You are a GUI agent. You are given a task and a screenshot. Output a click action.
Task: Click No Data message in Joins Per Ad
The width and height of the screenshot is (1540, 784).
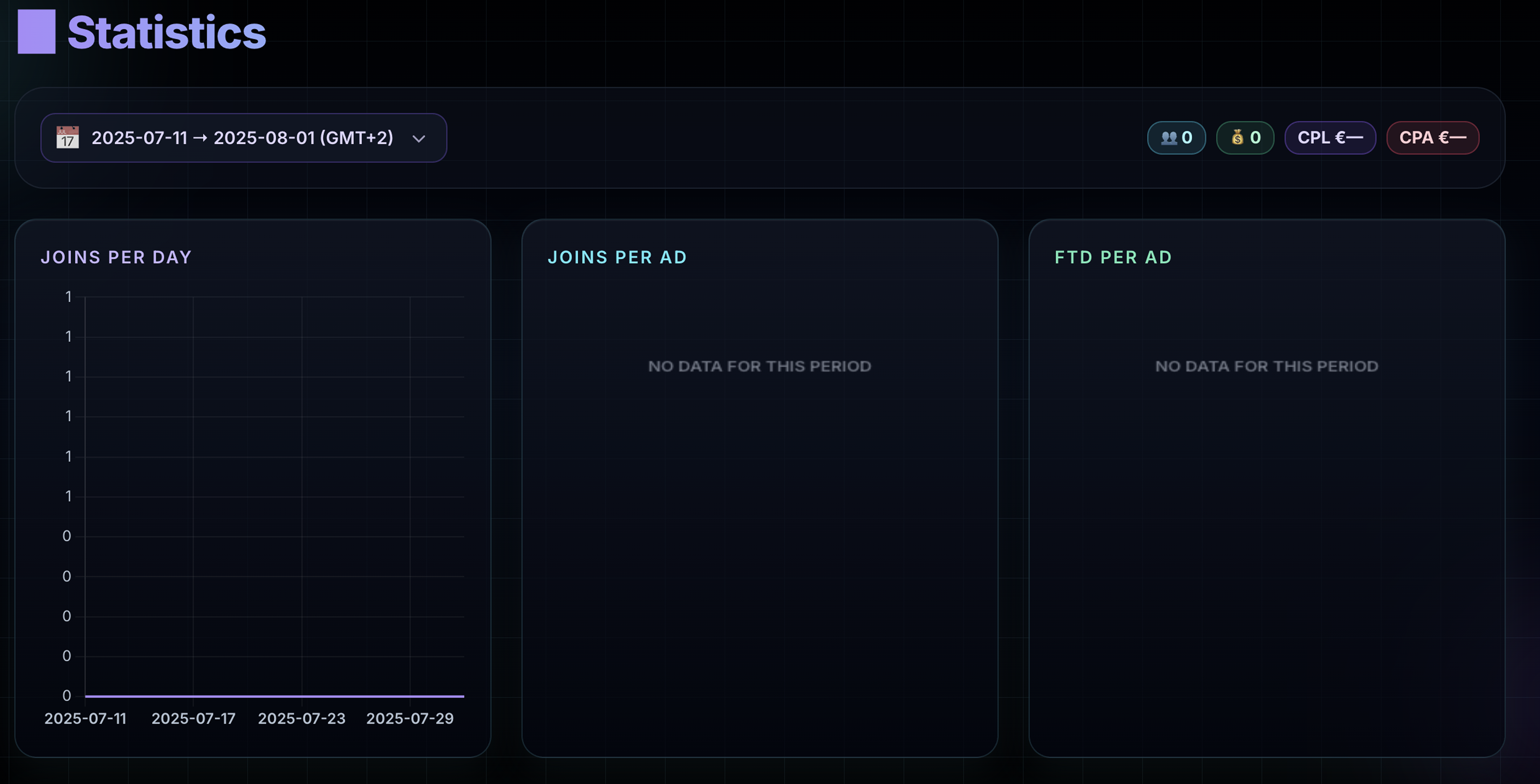760,366
